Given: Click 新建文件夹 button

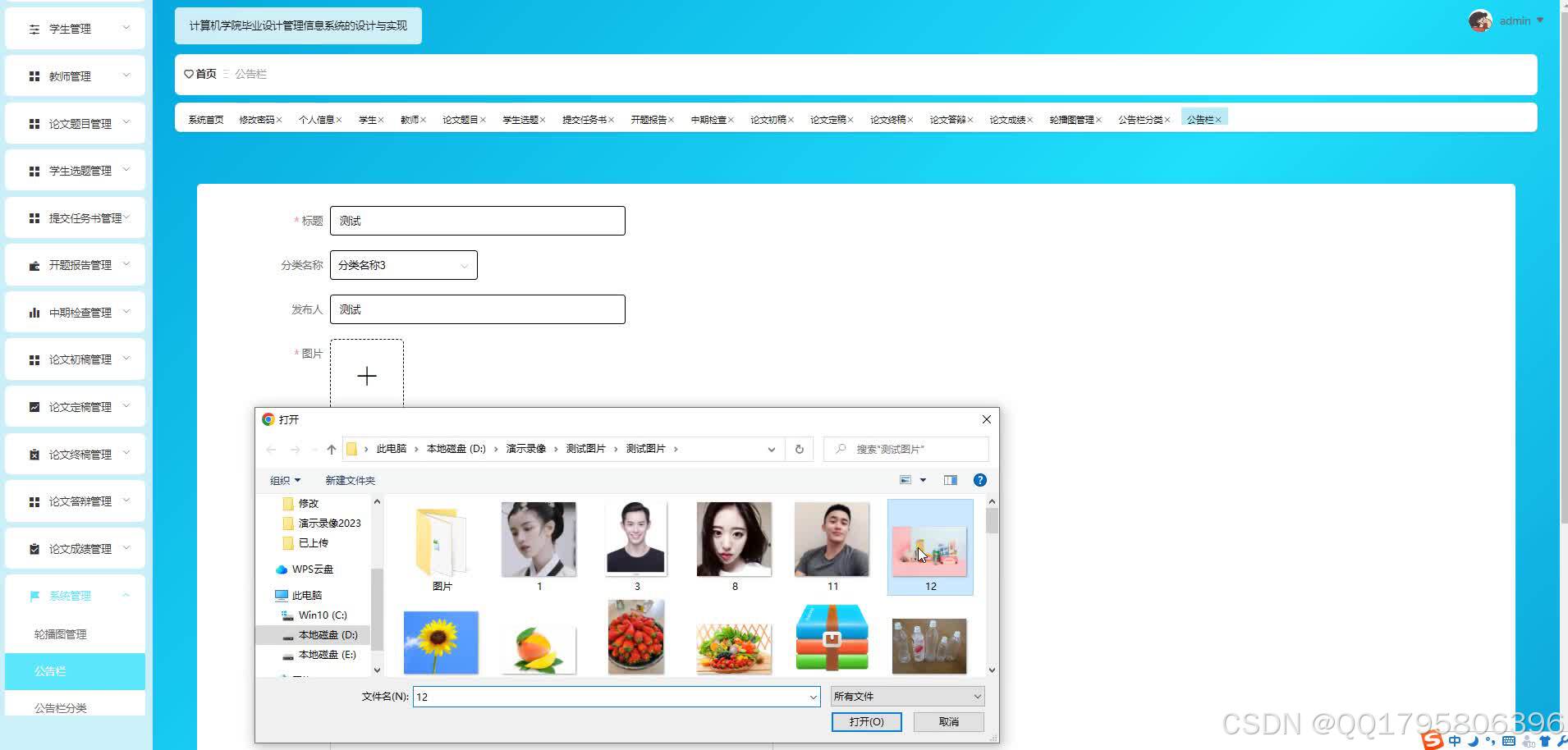Looking at the screenshot, I should 350,480.
